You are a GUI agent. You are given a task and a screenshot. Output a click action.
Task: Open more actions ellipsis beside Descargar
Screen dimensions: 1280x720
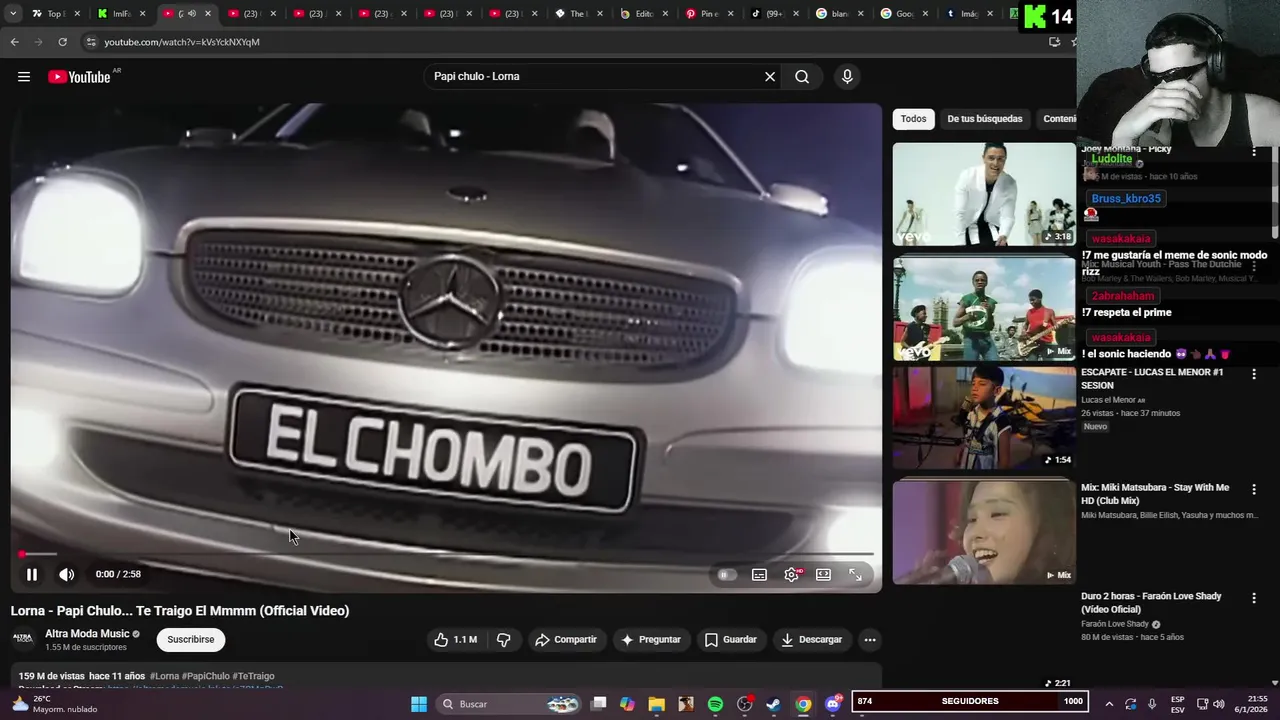coord(870,639)
